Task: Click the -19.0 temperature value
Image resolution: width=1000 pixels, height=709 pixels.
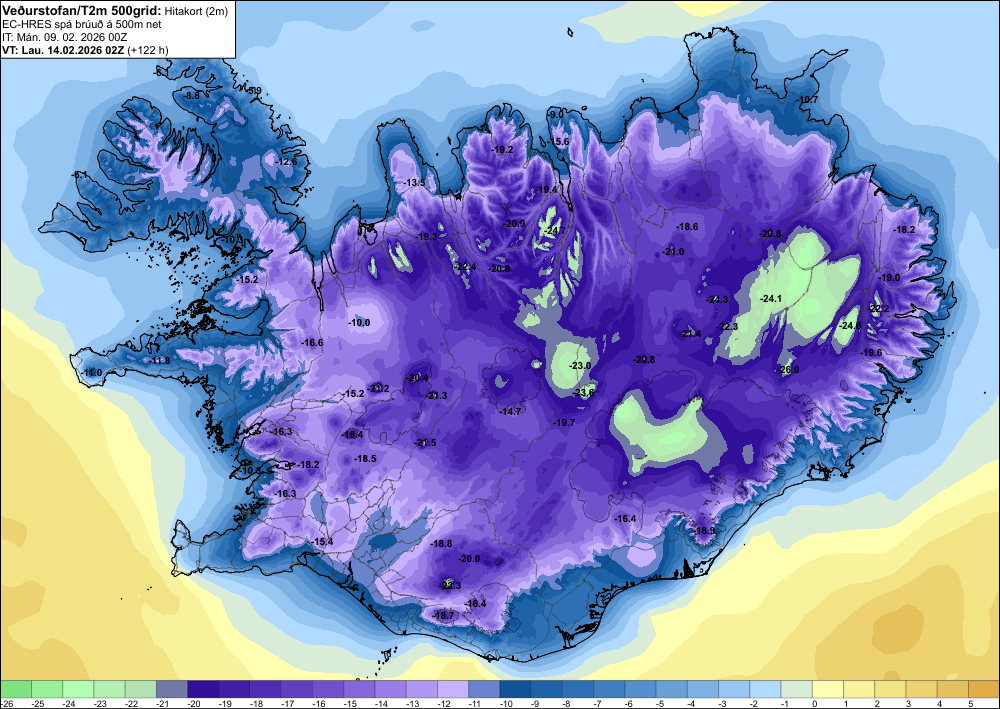Action: pos(890,277)
